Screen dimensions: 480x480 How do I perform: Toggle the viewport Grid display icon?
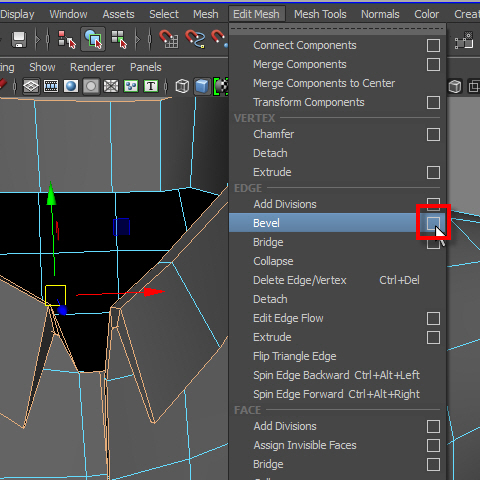pos(31,86)
